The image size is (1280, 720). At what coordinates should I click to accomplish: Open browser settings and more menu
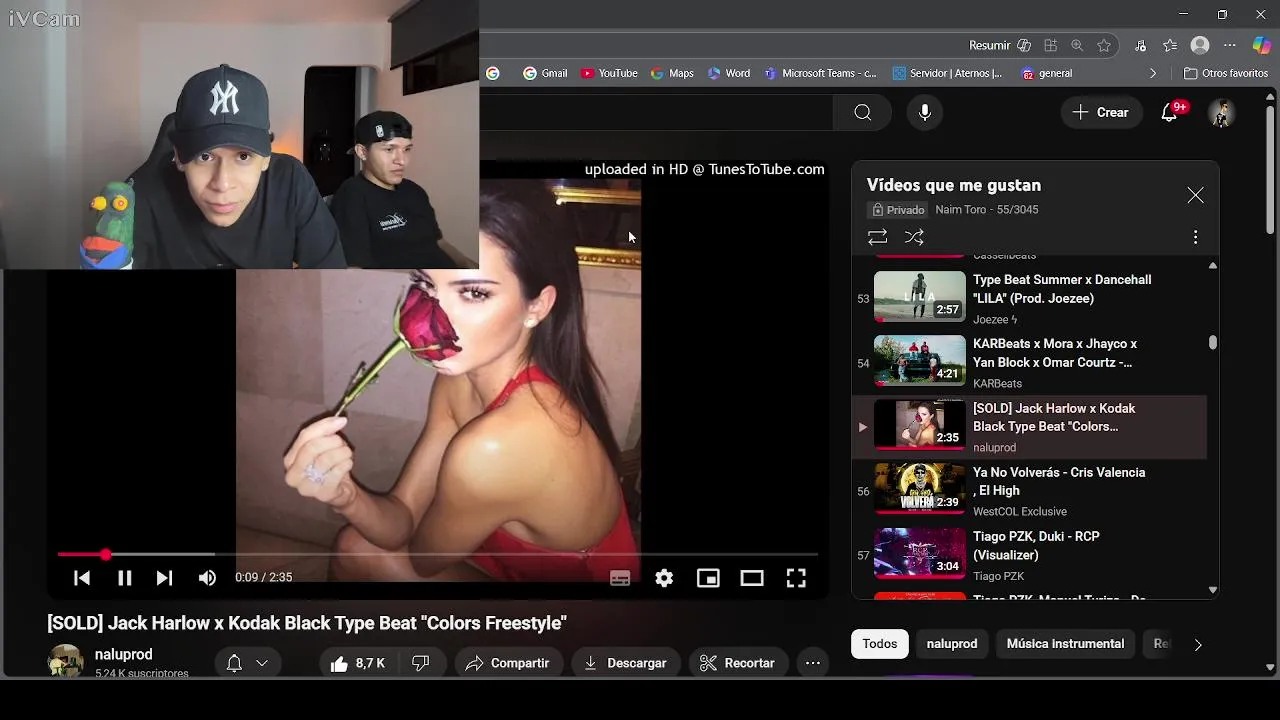tap(1230, 45)
